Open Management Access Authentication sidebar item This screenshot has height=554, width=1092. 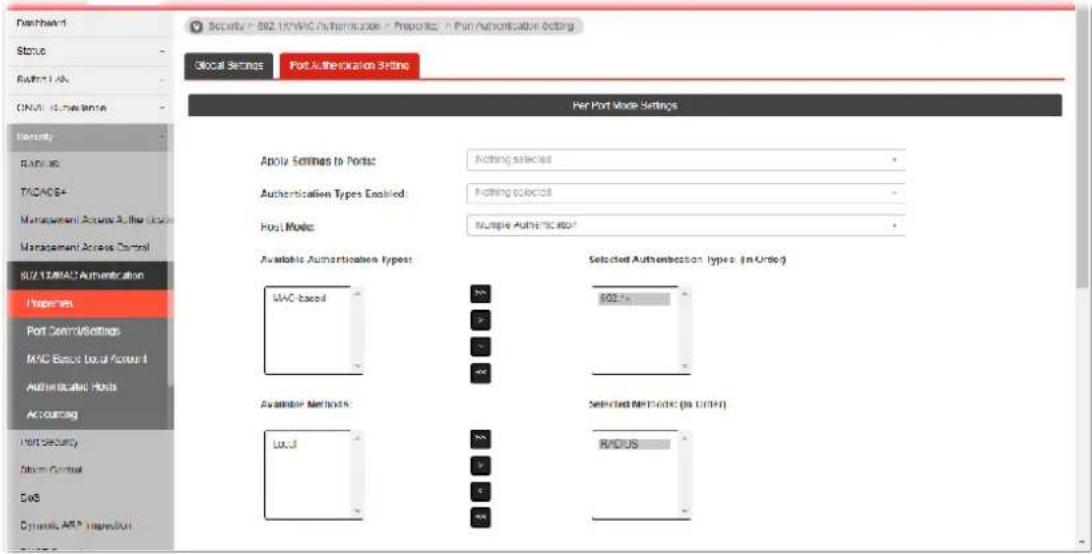(x=89, y=220)
